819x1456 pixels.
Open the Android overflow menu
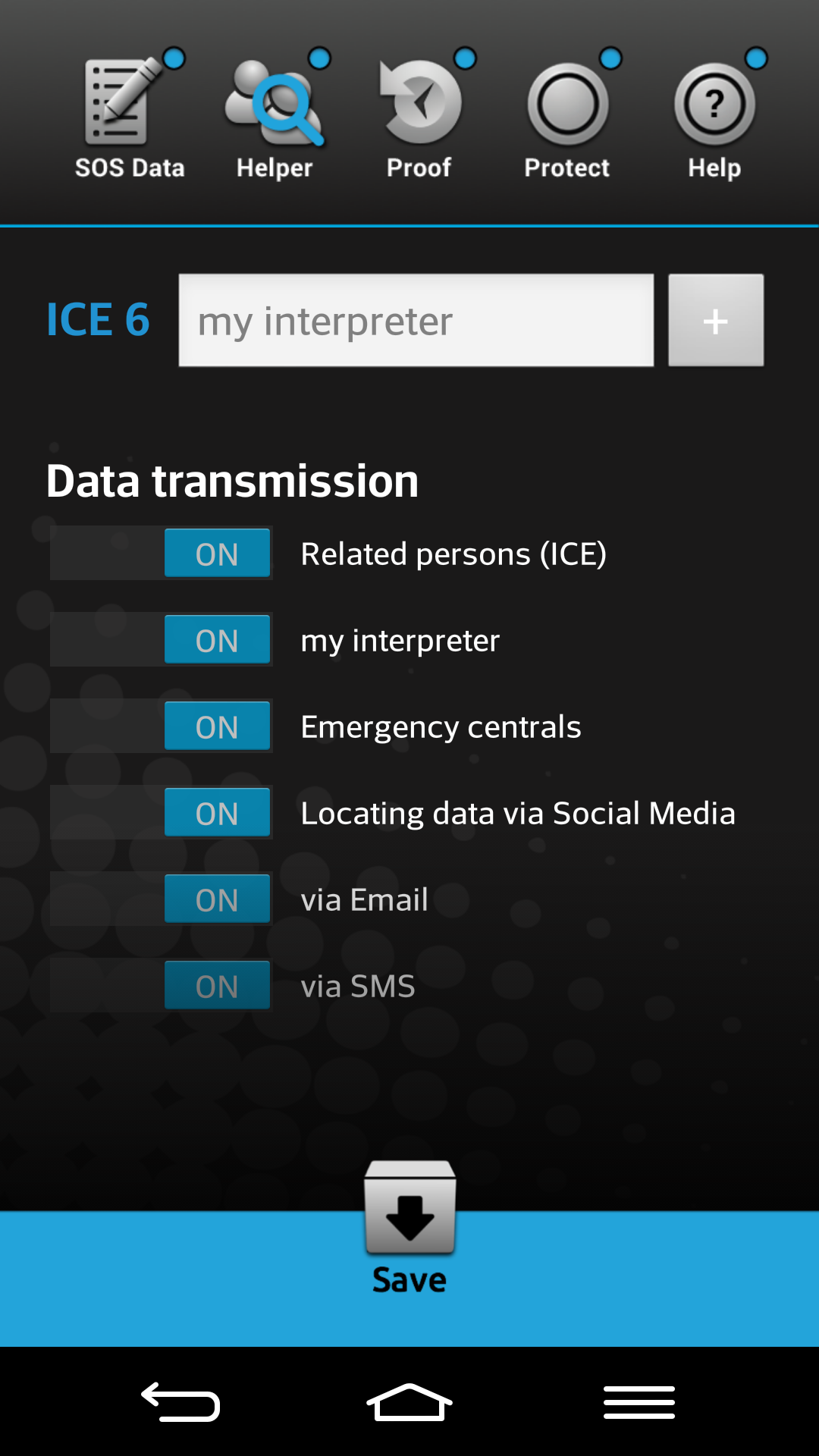pyautogui.click(x=639, y=1402)
